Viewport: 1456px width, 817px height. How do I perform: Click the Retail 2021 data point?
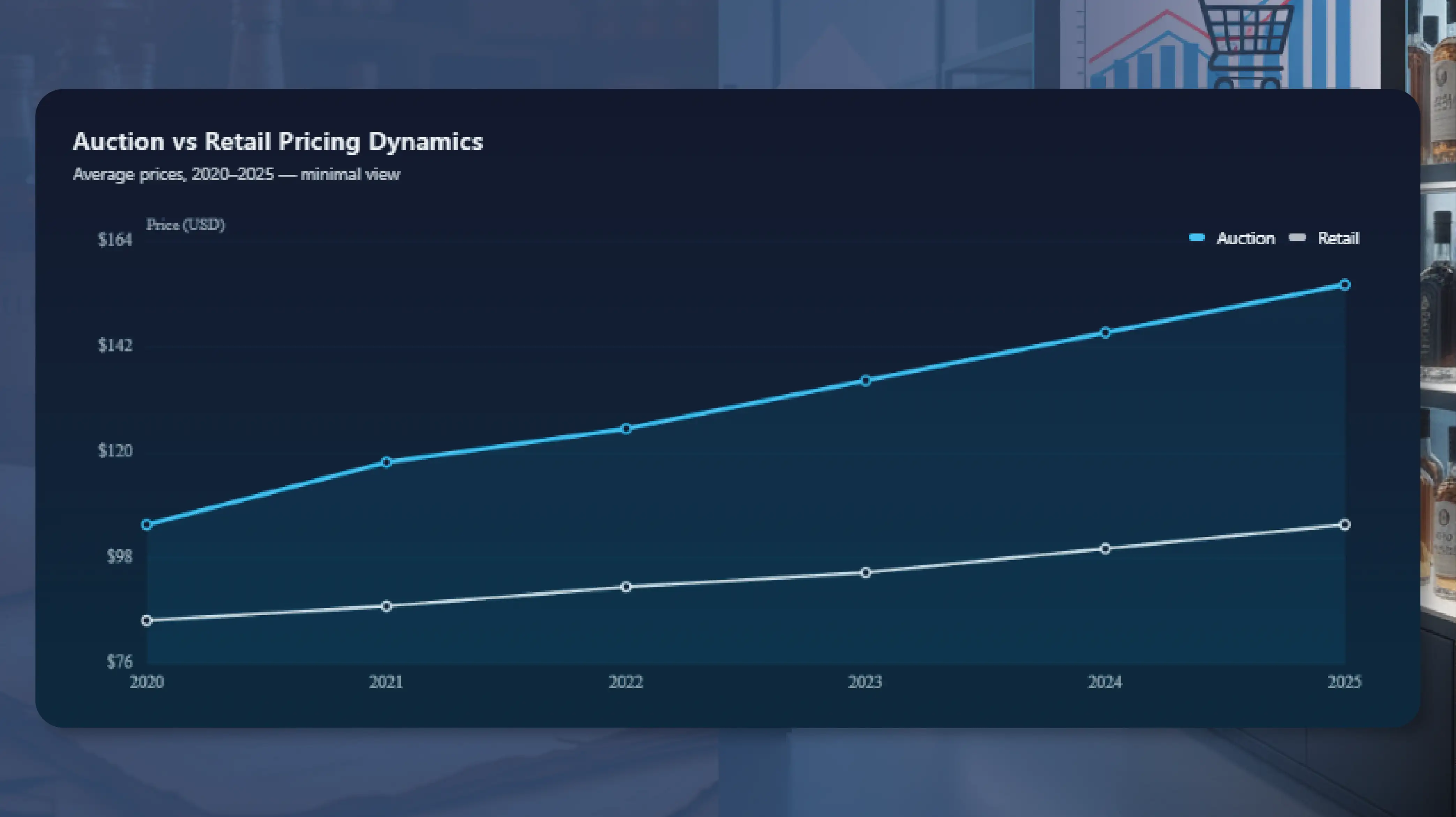click(386, 606)
